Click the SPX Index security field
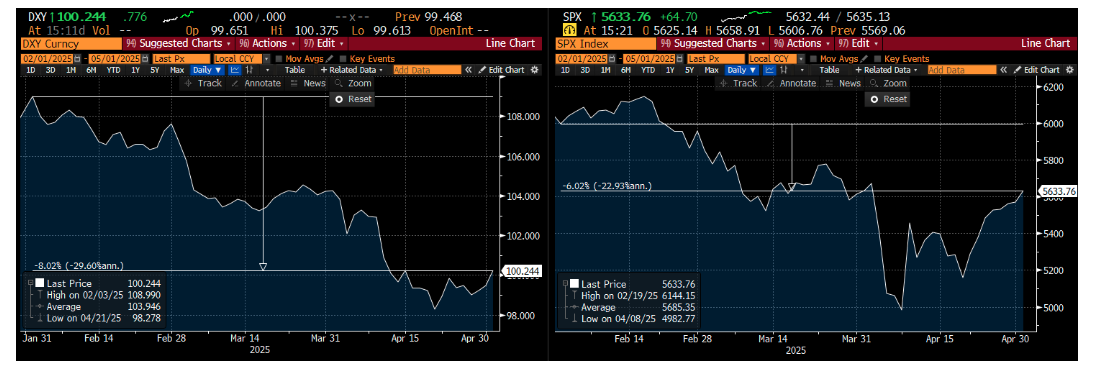Image resolution: width=1105 pixels, height=380 pixels. point(606,43)
